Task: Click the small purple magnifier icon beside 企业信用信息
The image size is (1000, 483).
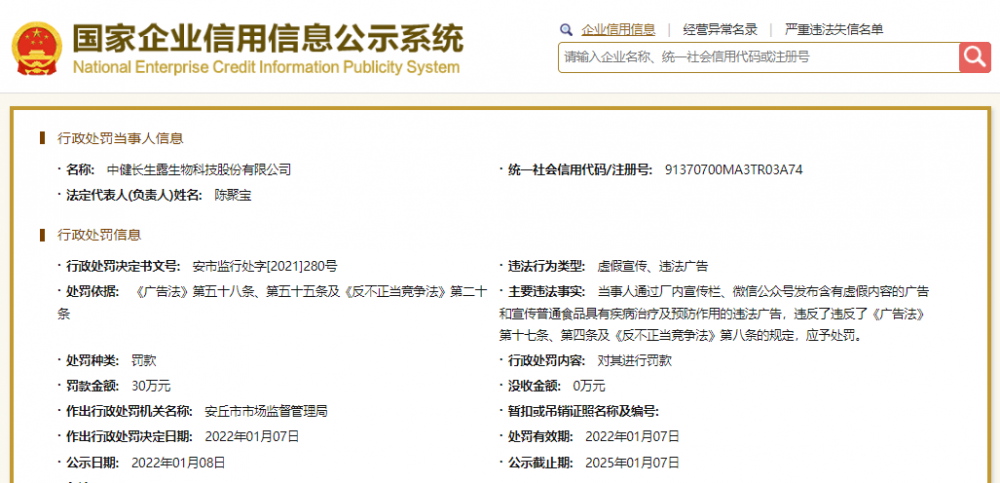Action: click(x=566, y=29)
